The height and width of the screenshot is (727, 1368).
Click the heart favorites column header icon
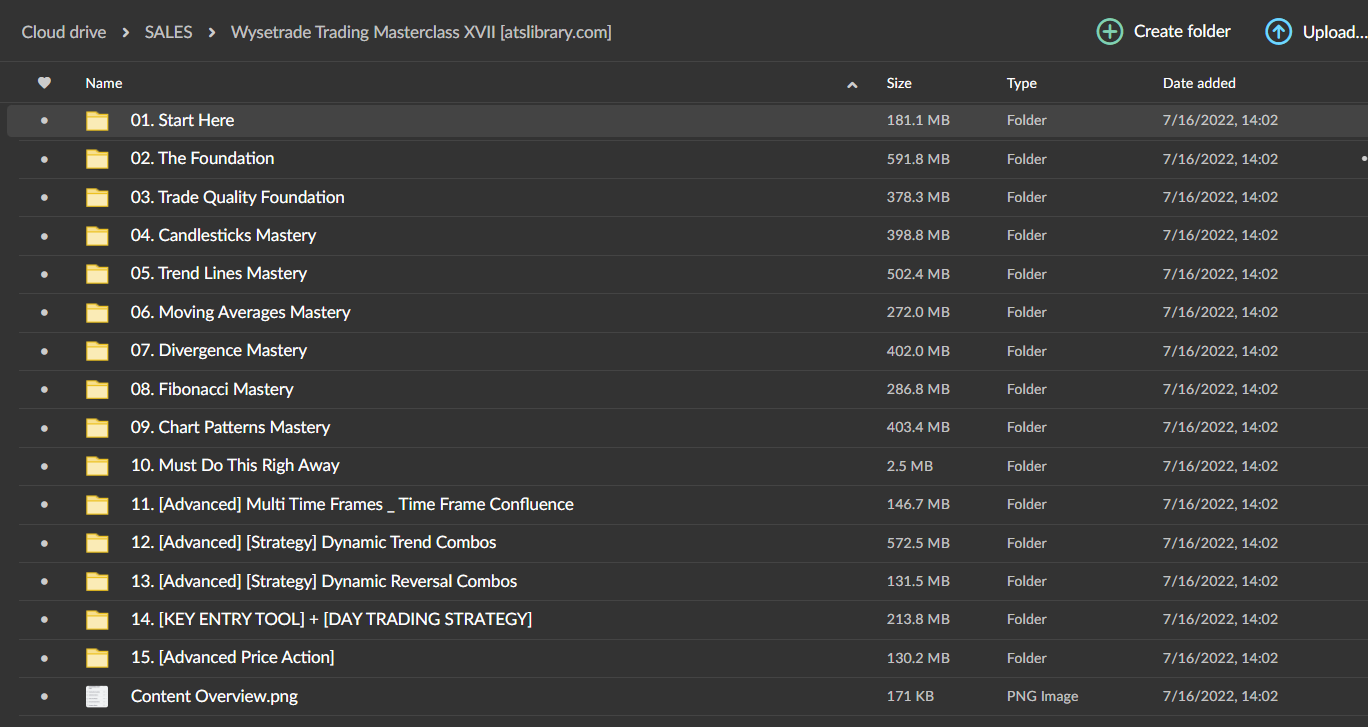(x=44, y=83)
